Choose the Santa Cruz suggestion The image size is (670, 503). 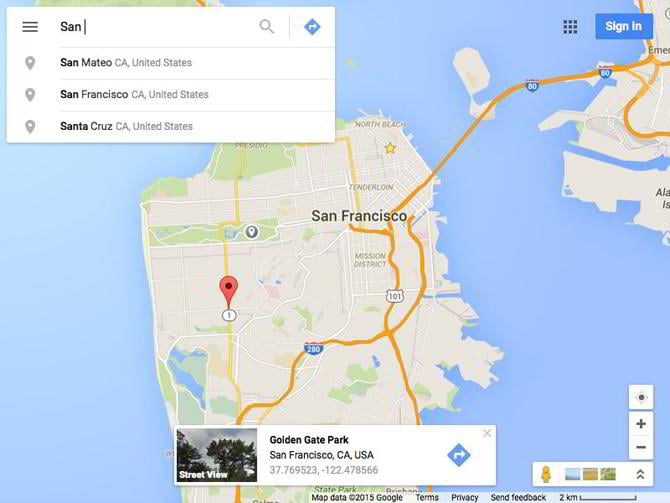coord(171,127)
